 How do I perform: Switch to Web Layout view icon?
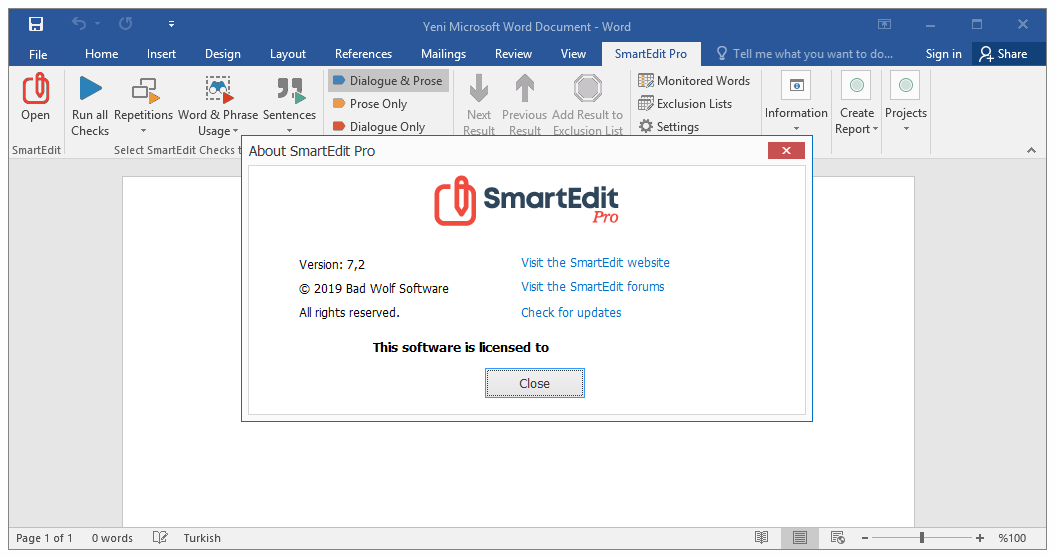point(838,537)
